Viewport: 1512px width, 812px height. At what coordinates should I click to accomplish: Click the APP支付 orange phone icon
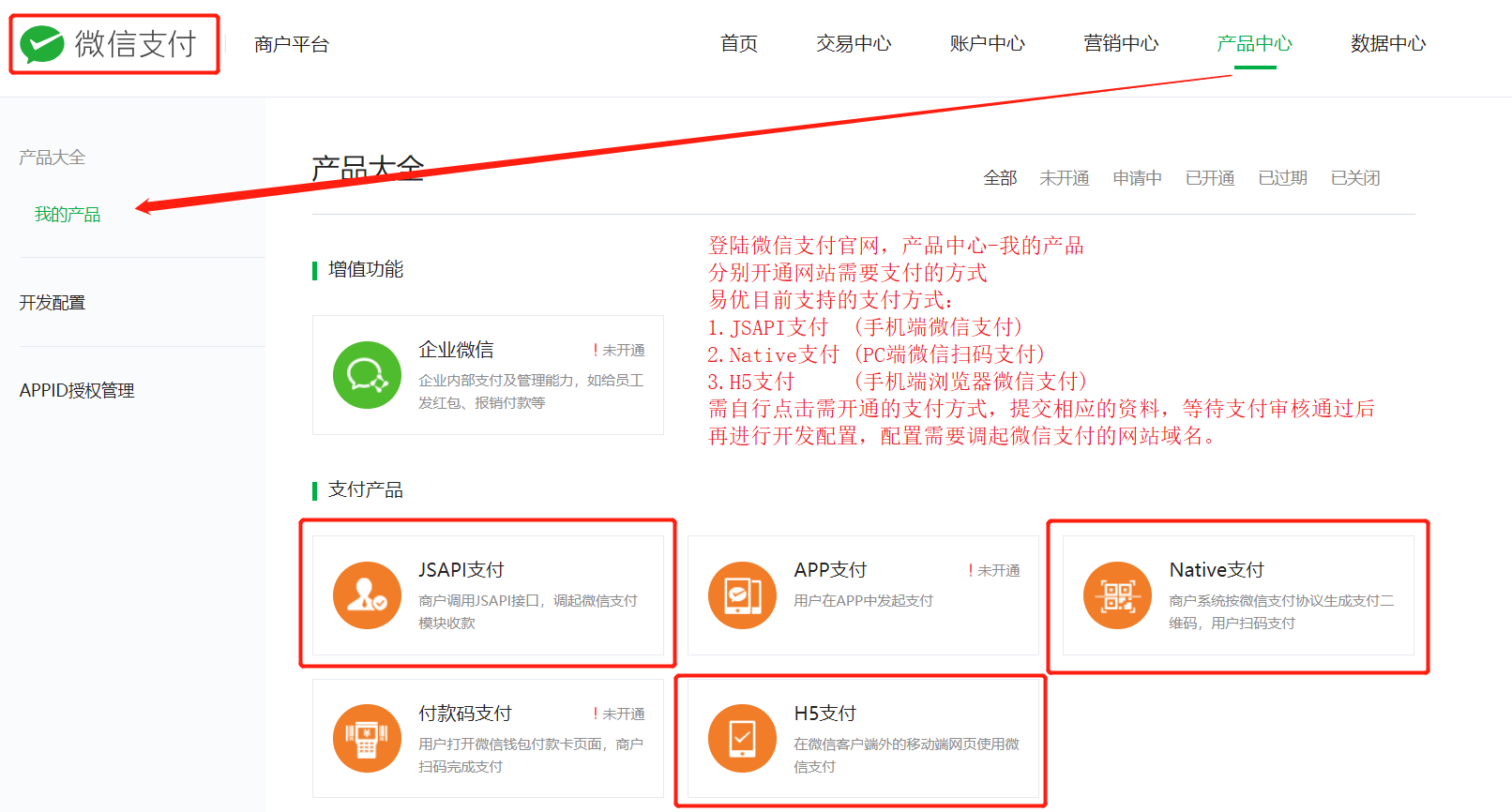pos(742,595)
